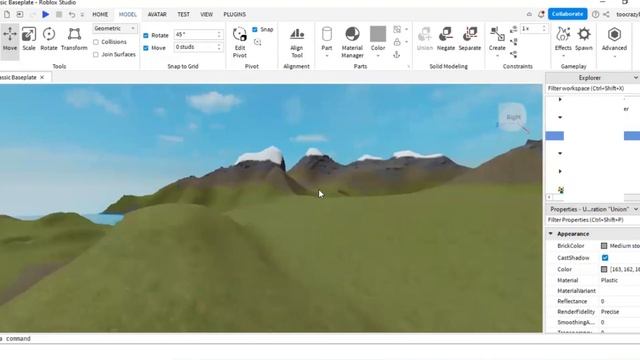Viewport: 640px width, 360px height.
Task: Toggle the Collisions checkbox
Action: coord(96,42)
